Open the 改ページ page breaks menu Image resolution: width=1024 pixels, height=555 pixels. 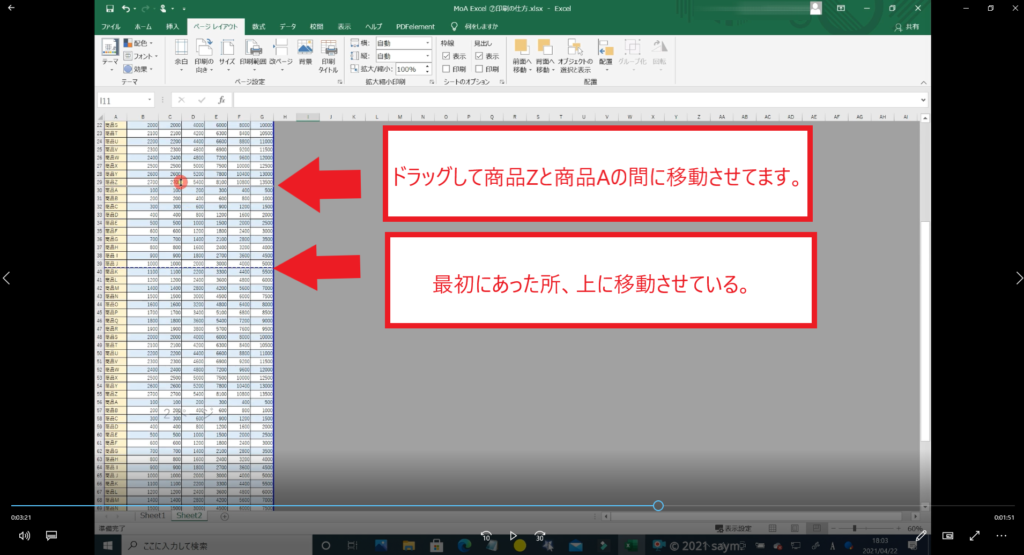point(281,54)
